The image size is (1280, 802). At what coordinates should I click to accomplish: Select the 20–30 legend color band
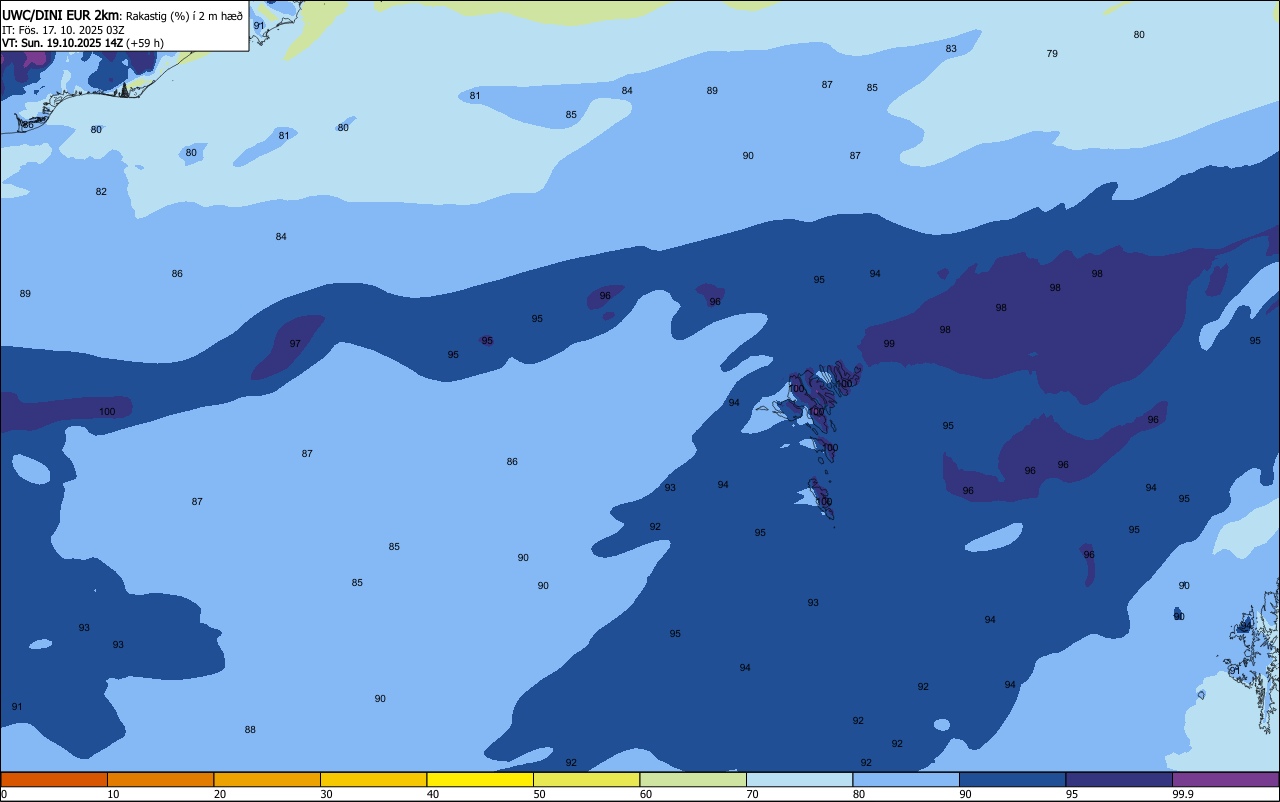pos(267,779)
